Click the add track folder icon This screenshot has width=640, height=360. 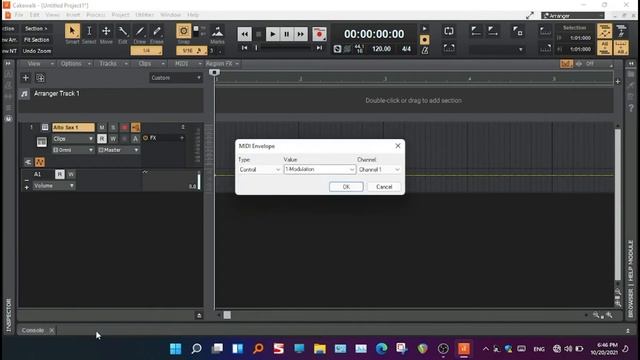tap(40, 78)
